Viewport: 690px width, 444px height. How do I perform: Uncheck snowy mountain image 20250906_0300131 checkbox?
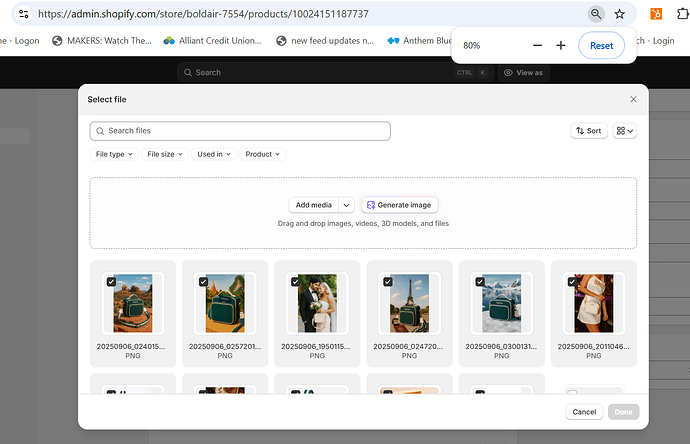(480, 282)
